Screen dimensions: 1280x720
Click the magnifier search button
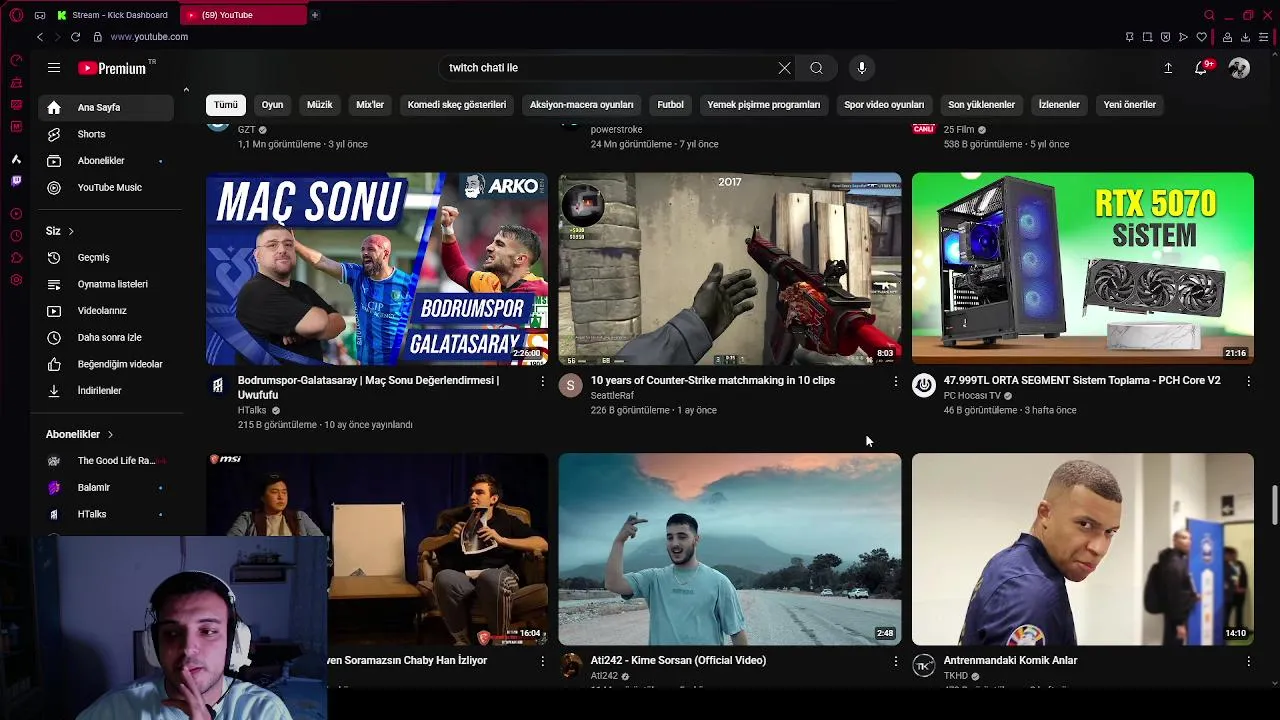(x=816, y=68)
